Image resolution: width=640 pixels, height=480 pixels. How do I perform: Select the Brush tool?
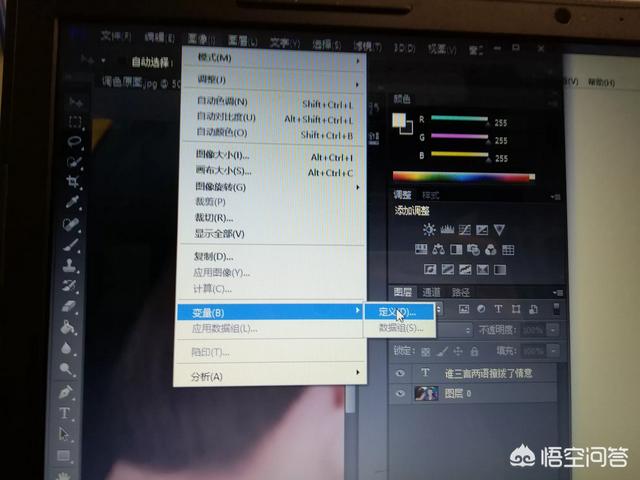[71, 245]
